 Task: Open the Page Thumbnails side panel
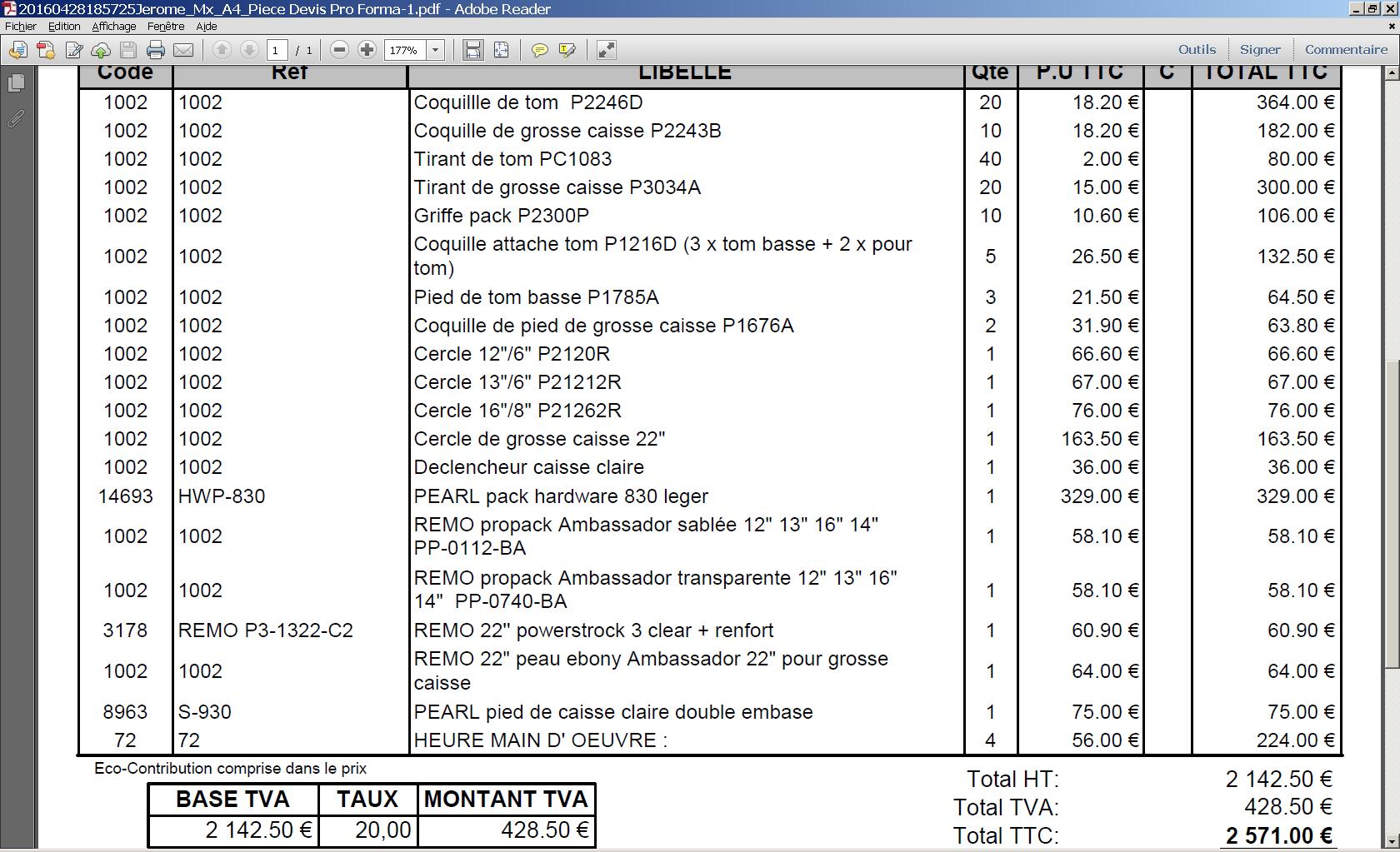point(16,83)
